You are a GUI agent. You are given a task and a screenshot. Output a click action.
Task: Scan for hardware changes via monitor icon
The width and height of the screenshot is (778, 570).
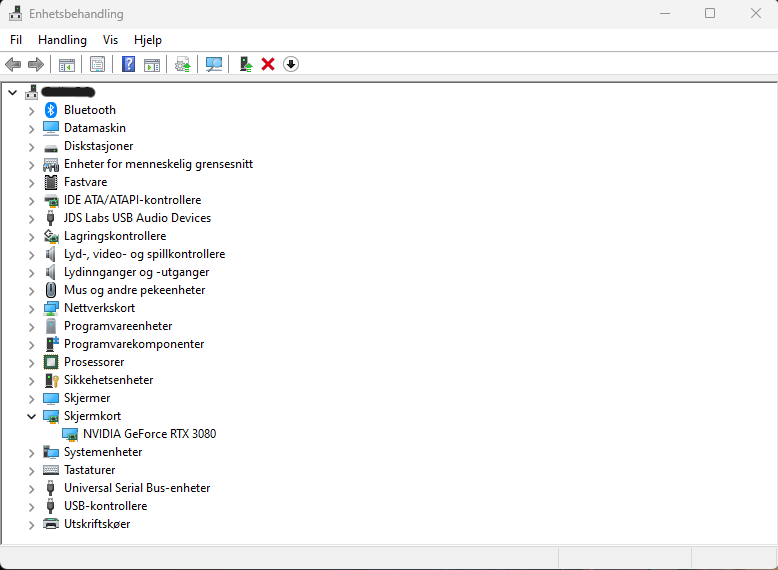pyautogui.click(x=214, y=64)
